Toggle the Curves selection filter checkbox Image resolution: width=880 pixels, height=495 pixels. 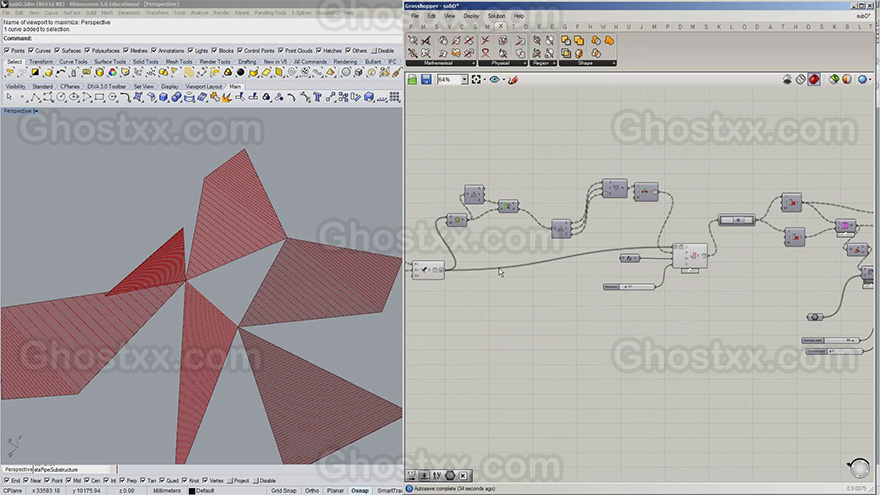click(31, 51)
